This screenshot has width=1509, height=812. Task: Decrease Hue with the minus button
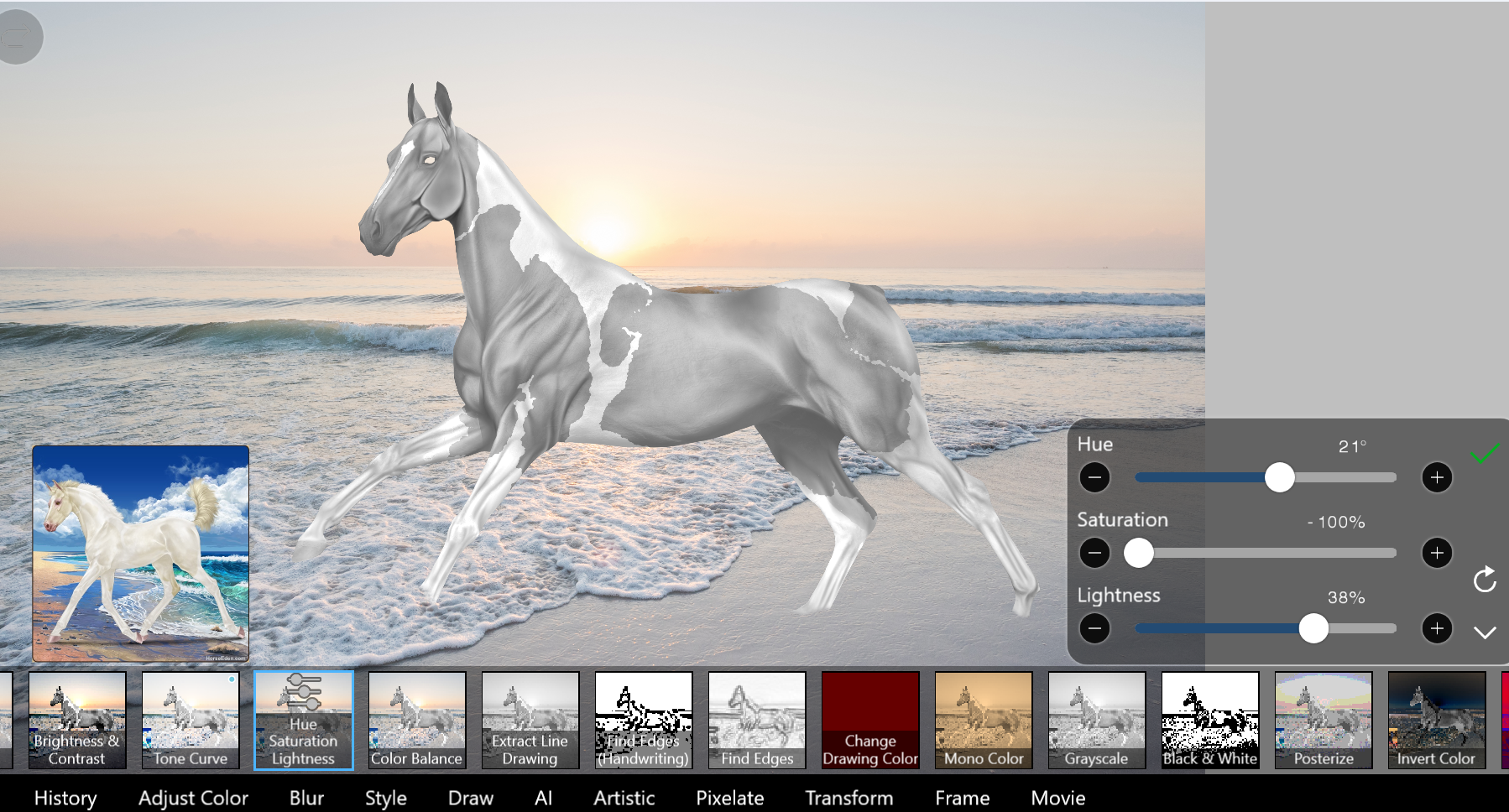point(1094,478)
